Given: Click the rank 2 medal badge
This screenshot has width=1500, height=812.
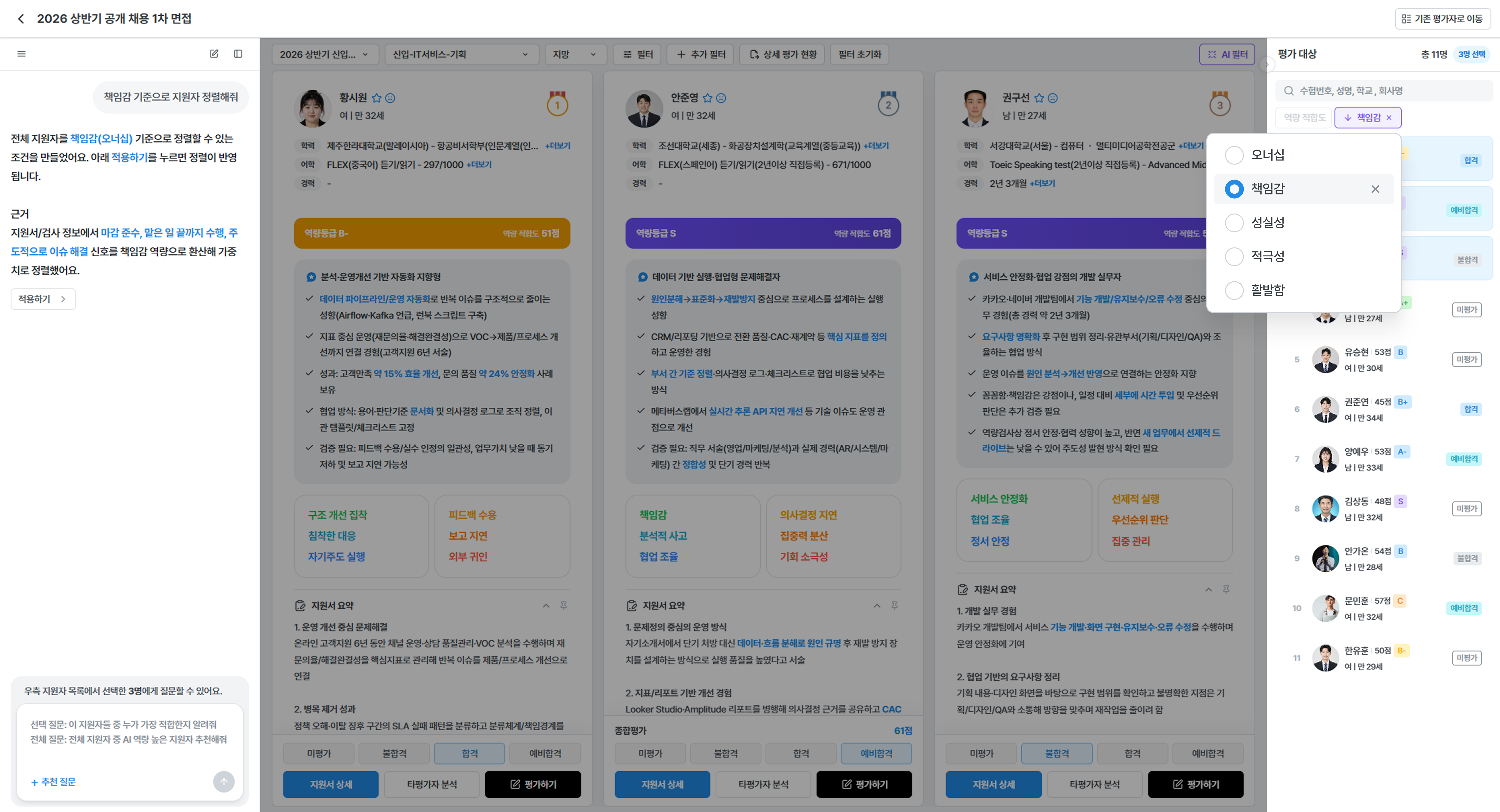Looking at the screenshot, I should tap(888, 104).
